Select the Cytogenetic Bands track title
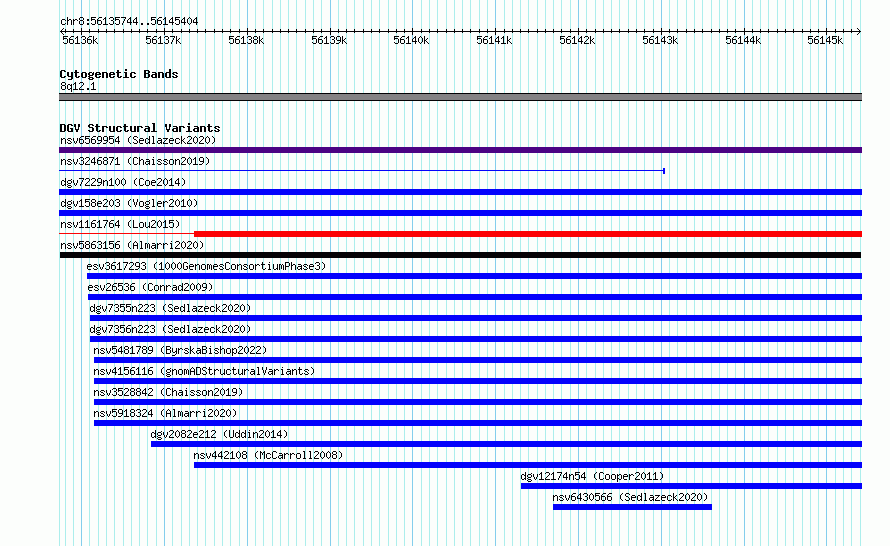This screenshot has height=546, width=890. tap(119, 74)
